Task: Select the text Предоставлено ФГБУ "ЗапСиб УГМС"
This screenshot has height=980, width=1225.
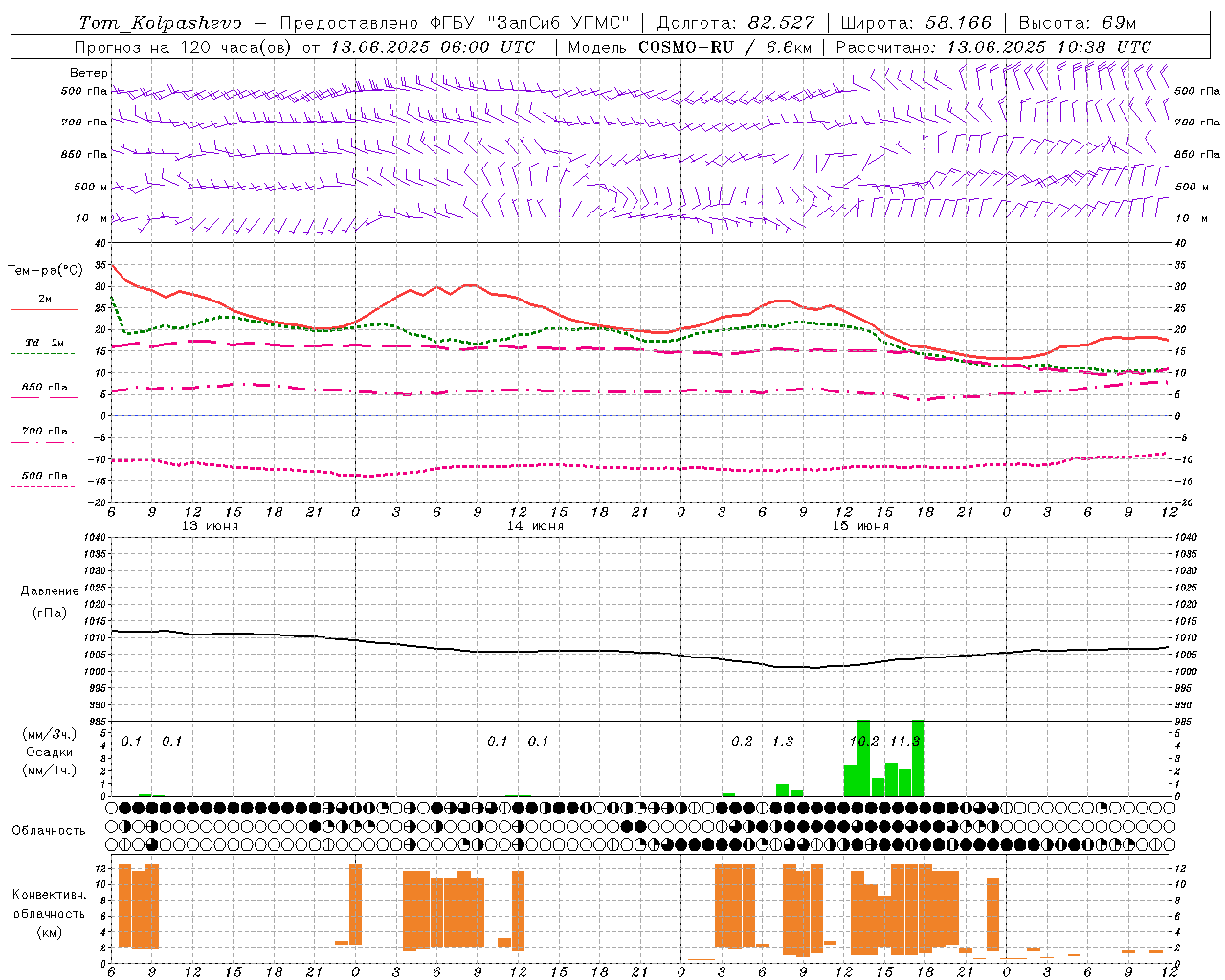Action: click(x=455, y=23)
